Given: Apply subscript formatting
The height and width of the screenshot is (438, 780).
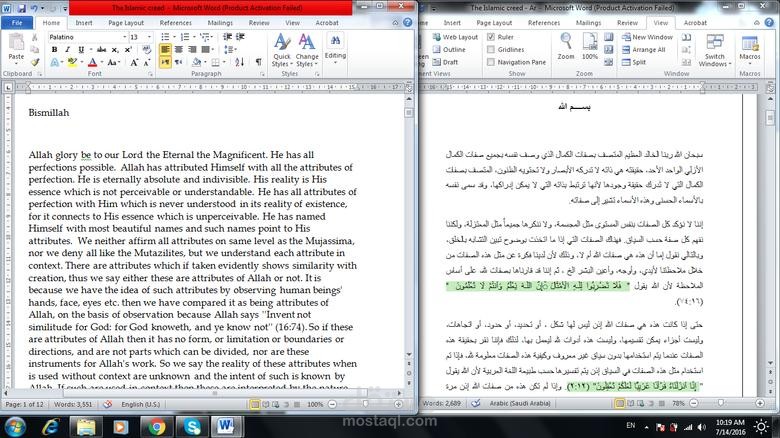Looking at the screenshot, I should click(115, 49).
